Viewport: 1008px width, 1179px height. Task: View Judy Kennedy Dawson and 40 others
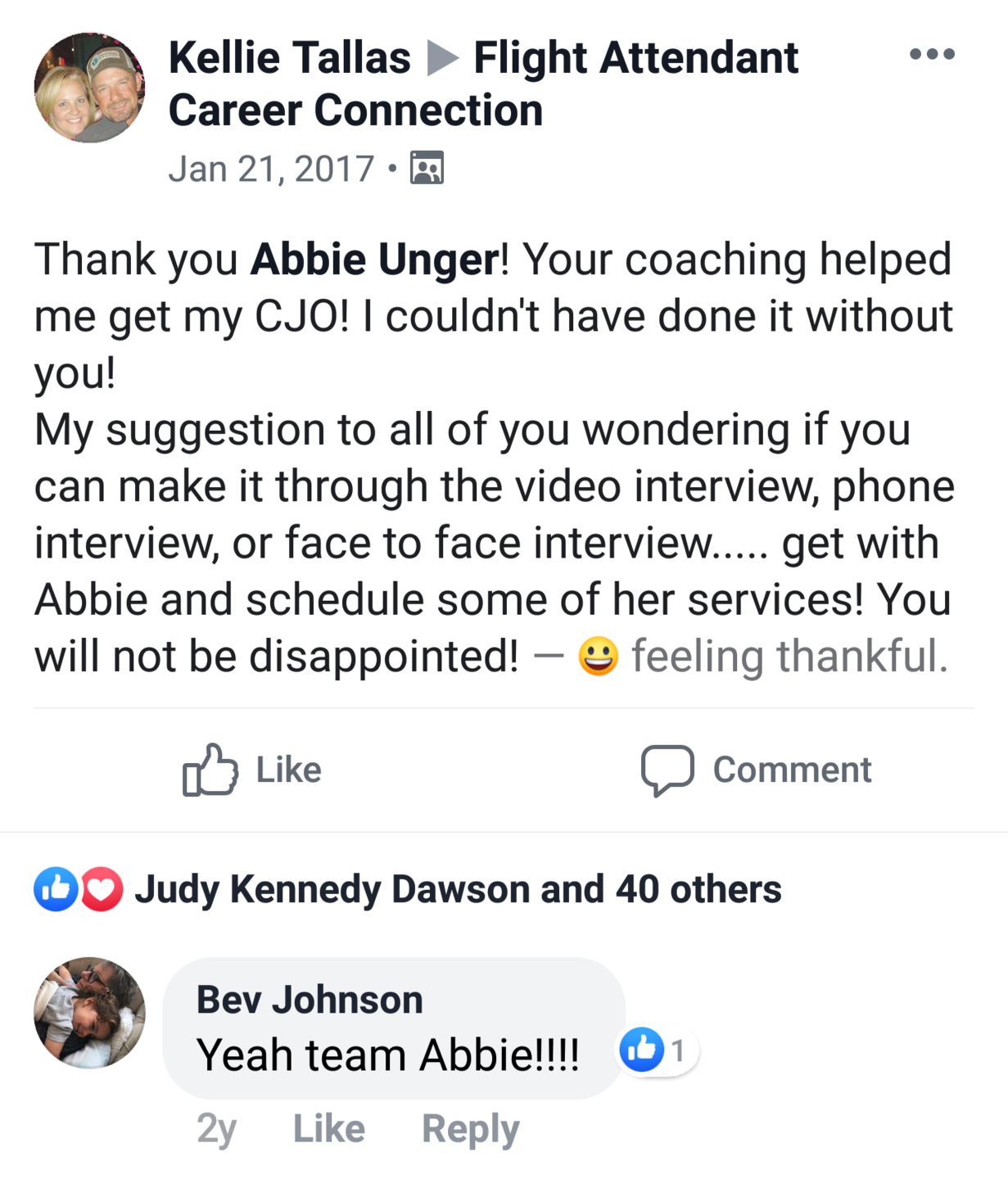pyautogui.click(x=457, y=889)
